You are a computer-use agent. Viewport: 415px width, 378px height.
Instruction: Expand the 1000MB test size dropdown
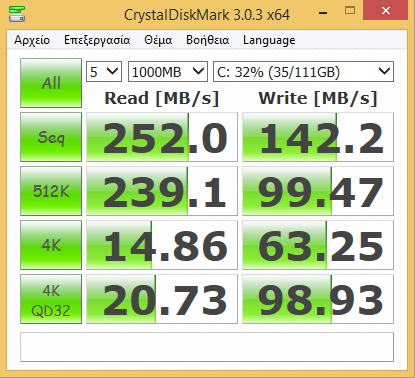point(168,72)
